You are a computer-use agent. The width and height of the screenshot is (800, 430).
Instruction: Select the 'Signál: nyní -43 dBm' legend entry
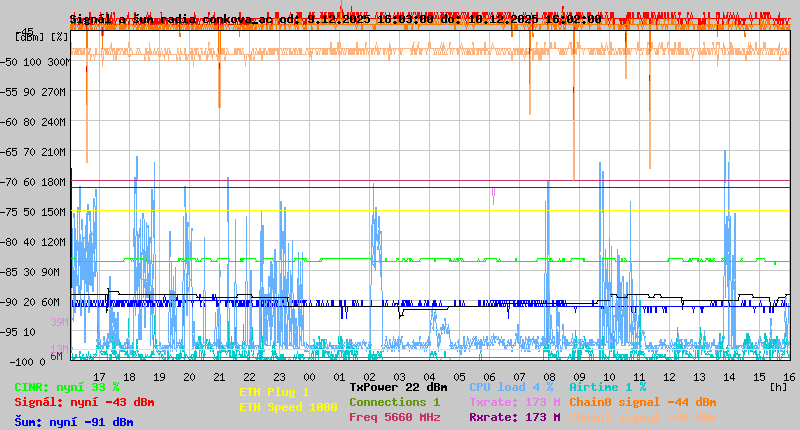[84, 402]
